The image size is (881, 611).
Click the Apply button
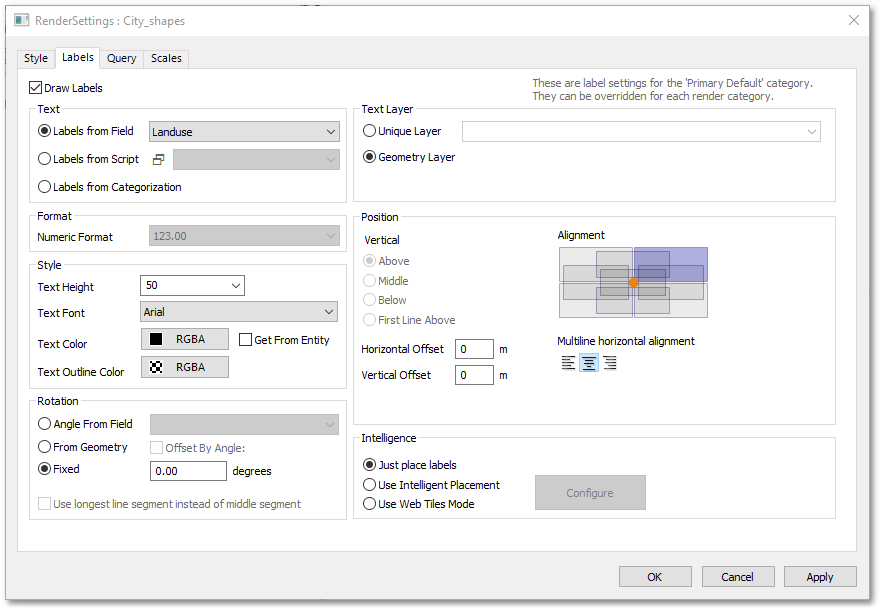[x=820, y=577]
